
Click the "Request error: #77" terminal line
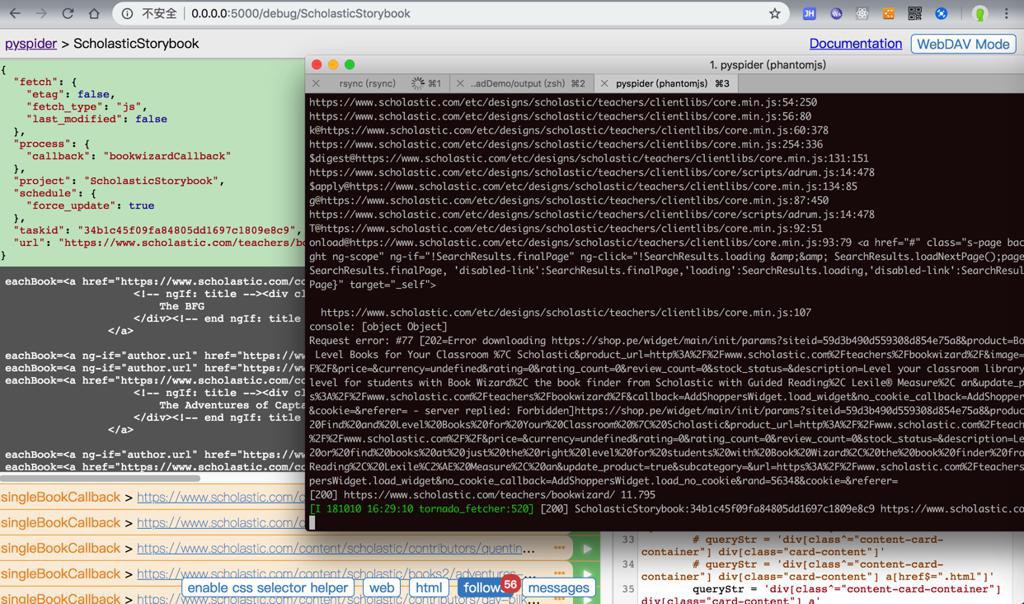point(666,341)
